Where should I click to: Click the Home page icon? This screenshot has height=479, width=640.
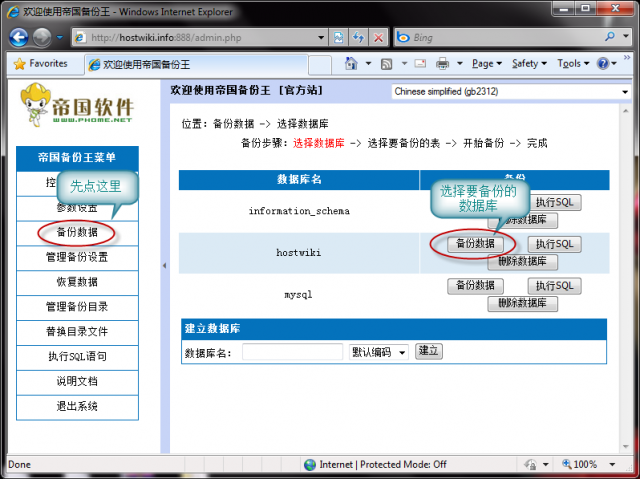[351, 63]
